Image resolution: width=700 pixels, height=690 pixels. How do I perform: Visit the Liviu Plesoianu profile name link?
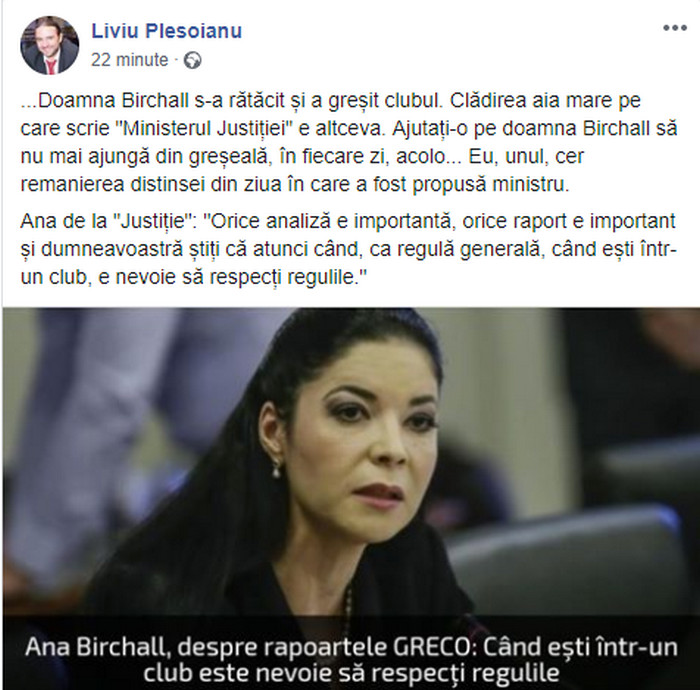(167, 31)
